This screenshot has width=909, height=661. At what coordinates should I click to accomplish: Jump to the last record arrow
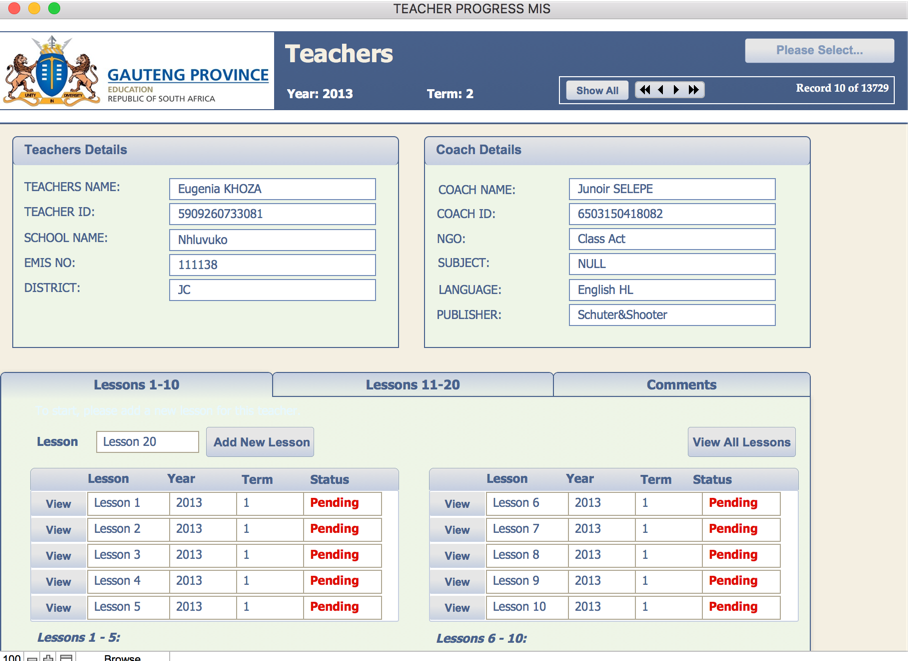click(x=694, y=90)
